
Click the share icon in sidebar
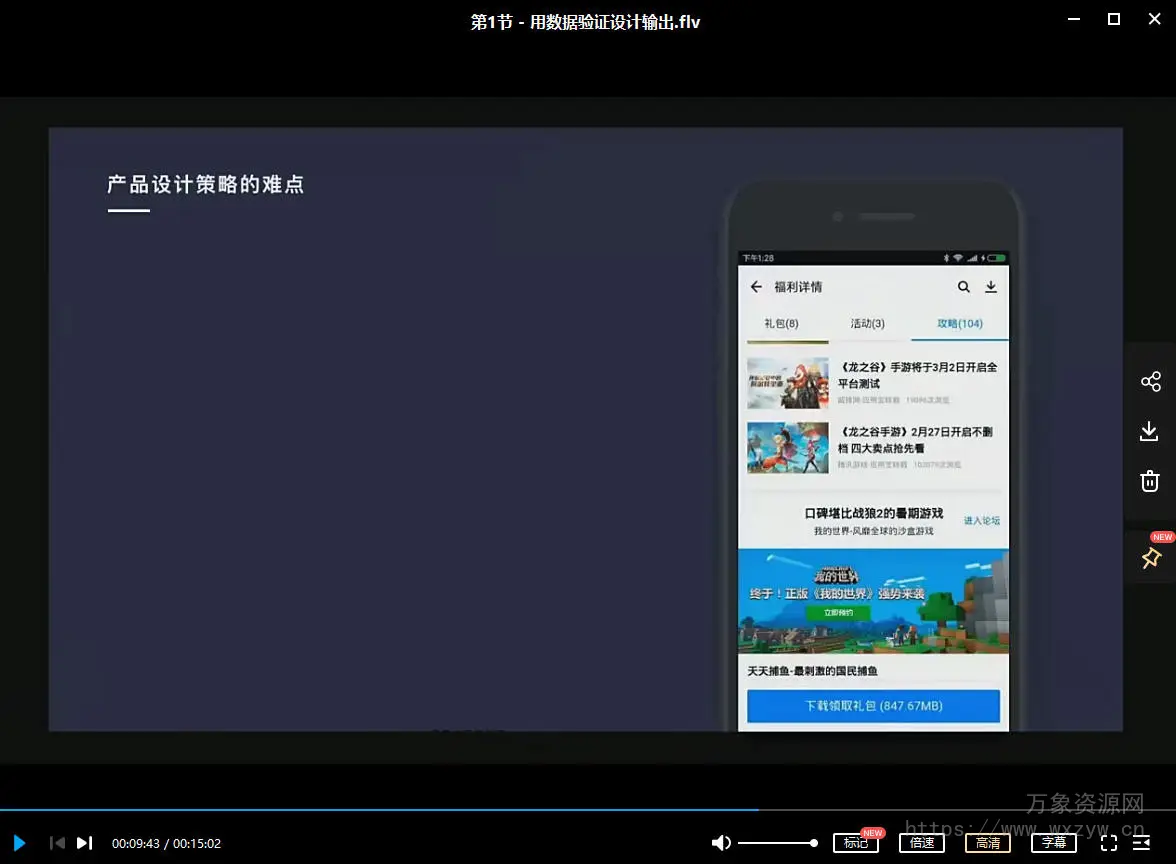(1150, 382)
